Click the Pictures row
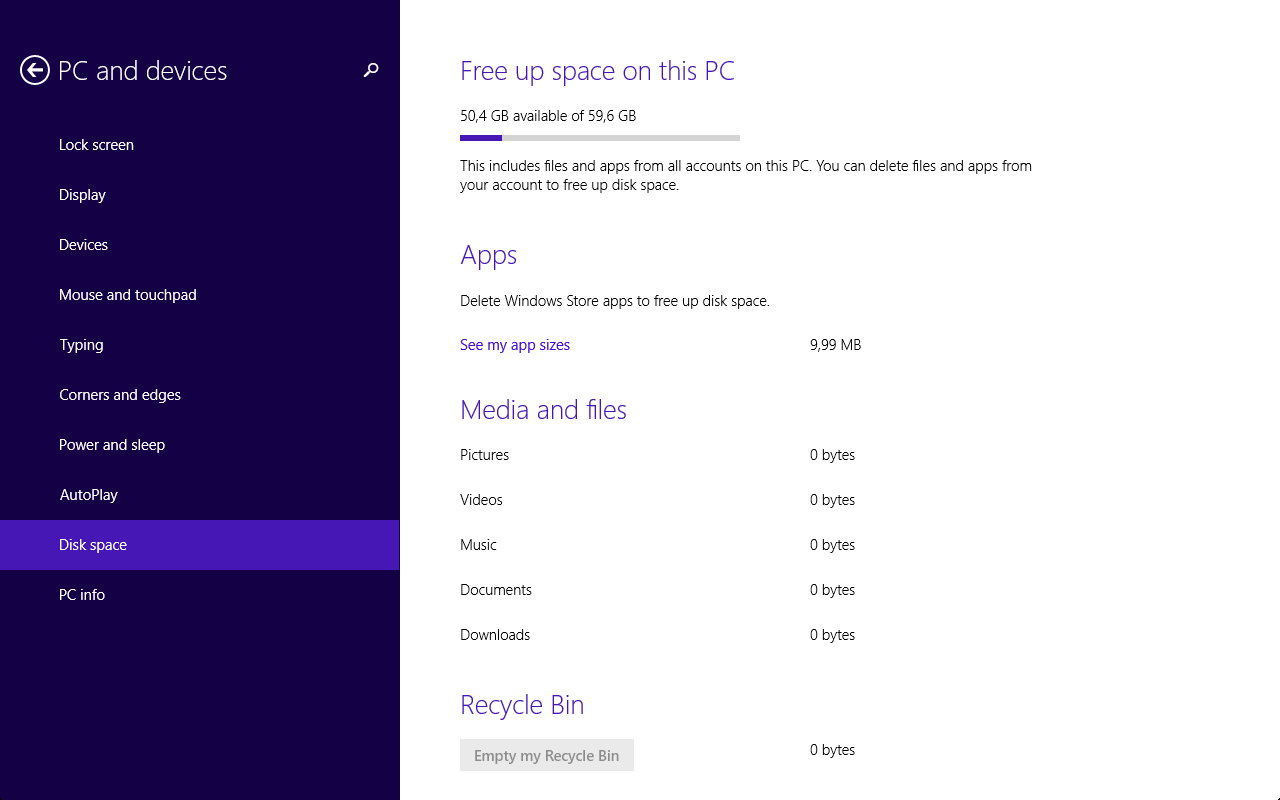The image size is (1280, 800). pyautogui.click(x=658, y=455)
